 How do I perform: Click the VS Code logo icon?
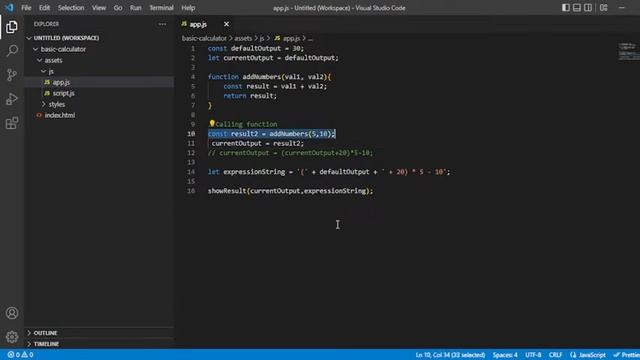(9, 7)
